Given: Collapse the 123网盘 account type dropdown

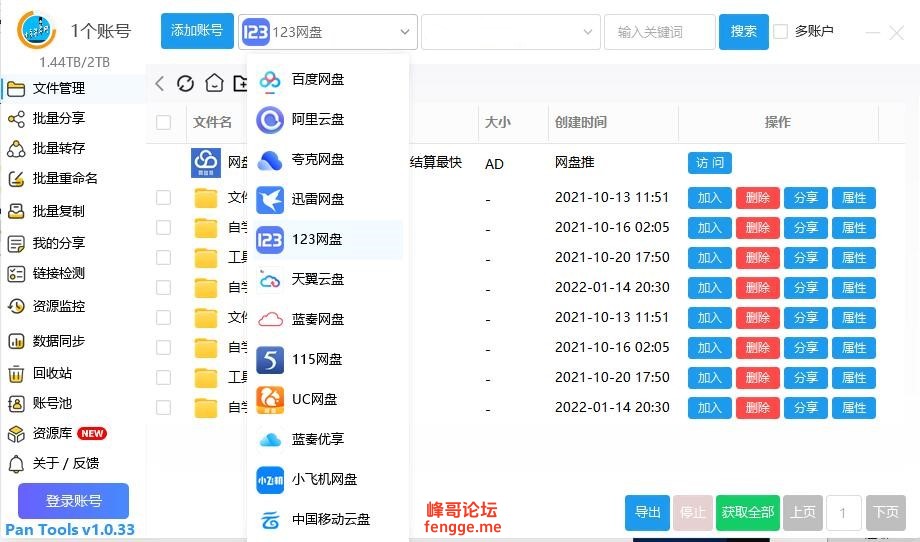Looking at the screenshot, I should (327, 32).
